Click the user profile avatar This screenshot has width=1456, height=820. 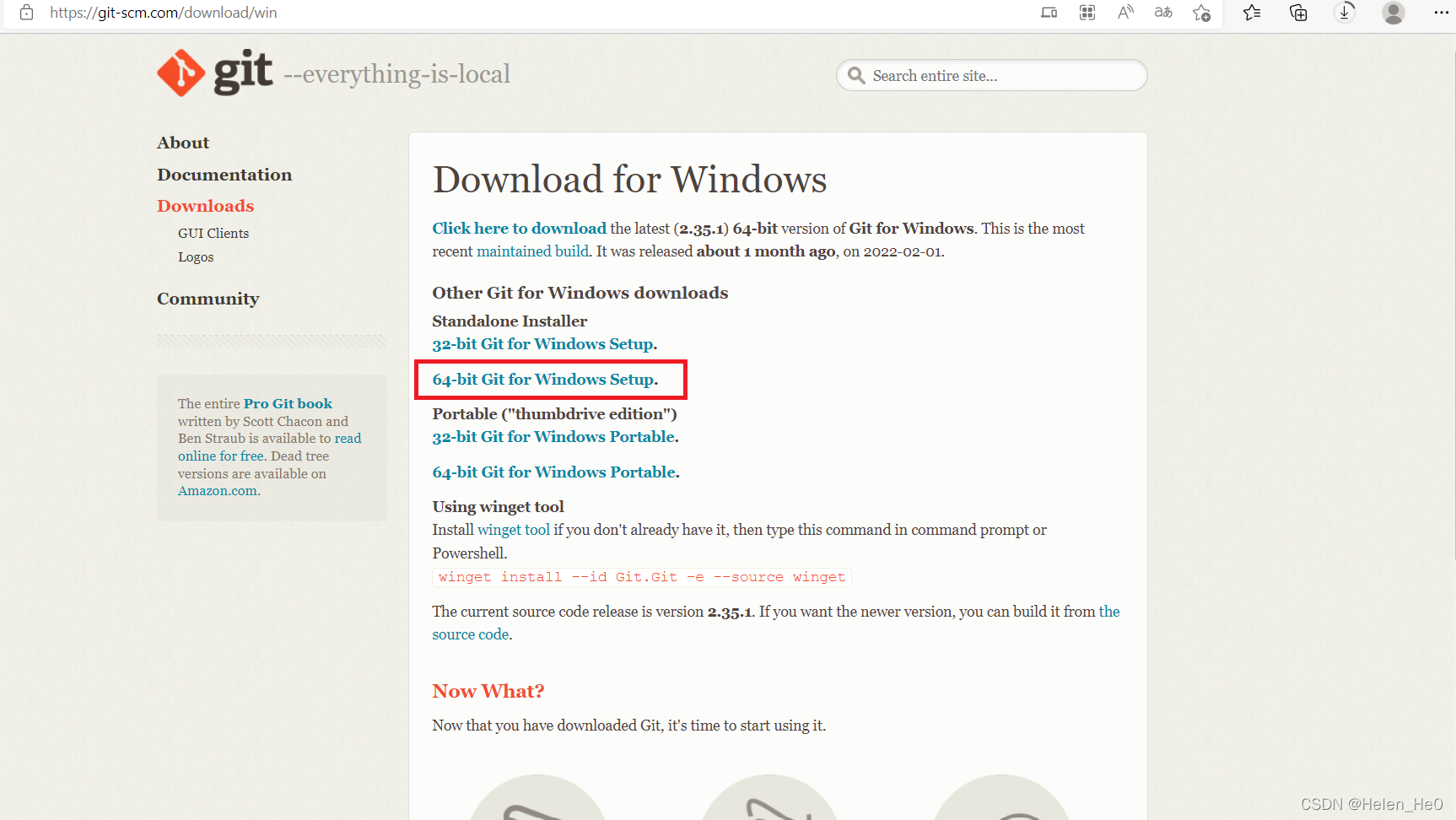point(1394,13)
